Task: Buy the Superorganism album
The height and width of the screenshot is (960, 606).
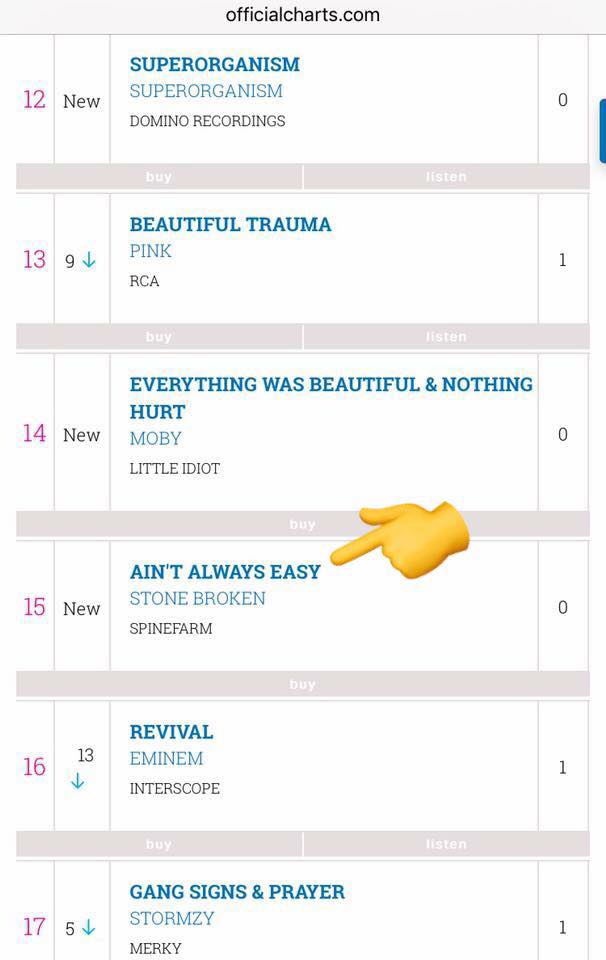Action: (x=159, y=176)
